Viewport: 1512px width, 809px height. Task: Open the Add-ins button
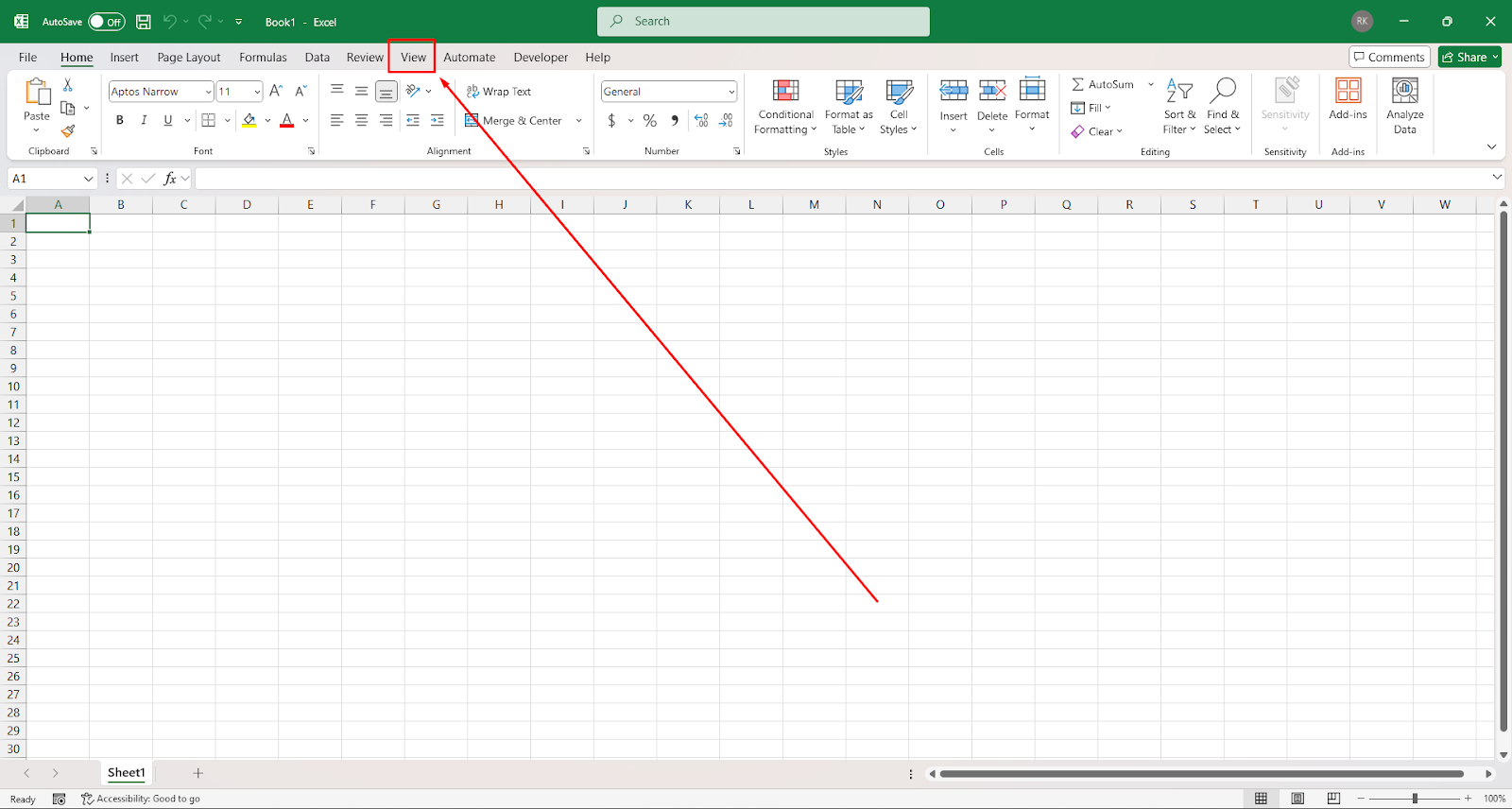(x=1349, y=99)
